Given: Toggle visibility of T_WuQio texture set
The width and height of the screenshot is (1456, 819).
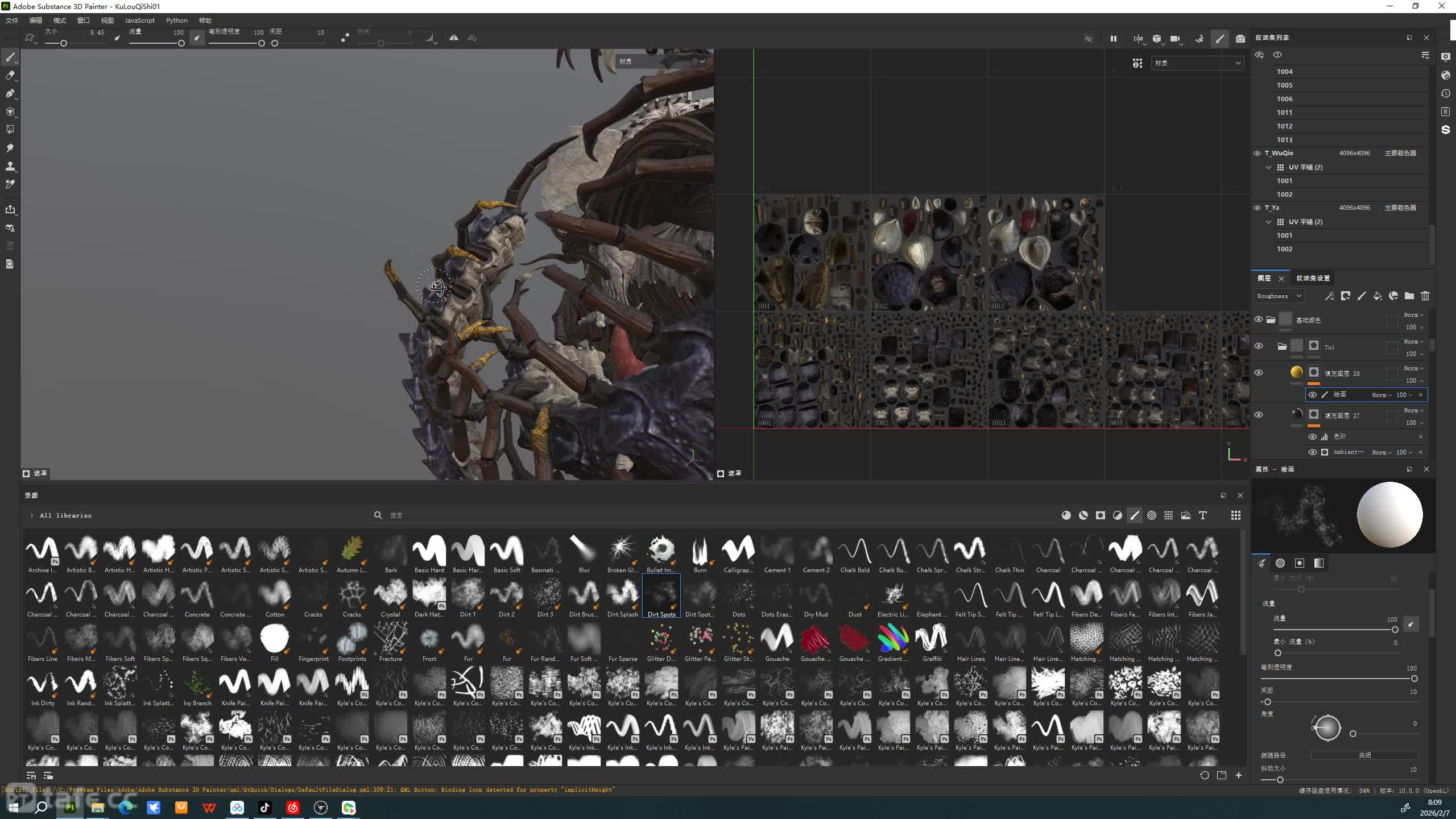Looking at the screenshot, I should point(1258,153).
